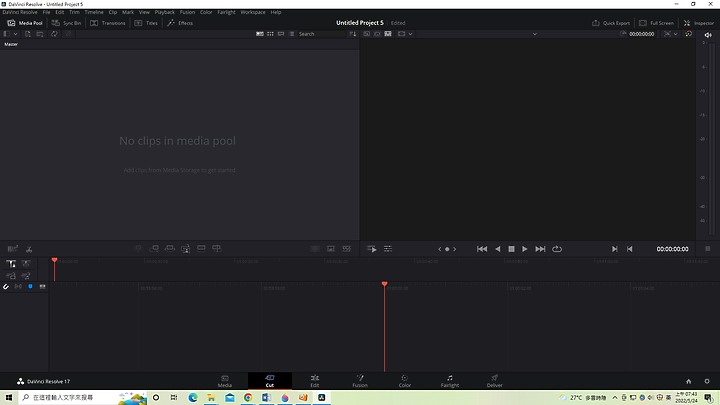Open the Titles panel
The image size is (720, 405).
pos(146,23)
